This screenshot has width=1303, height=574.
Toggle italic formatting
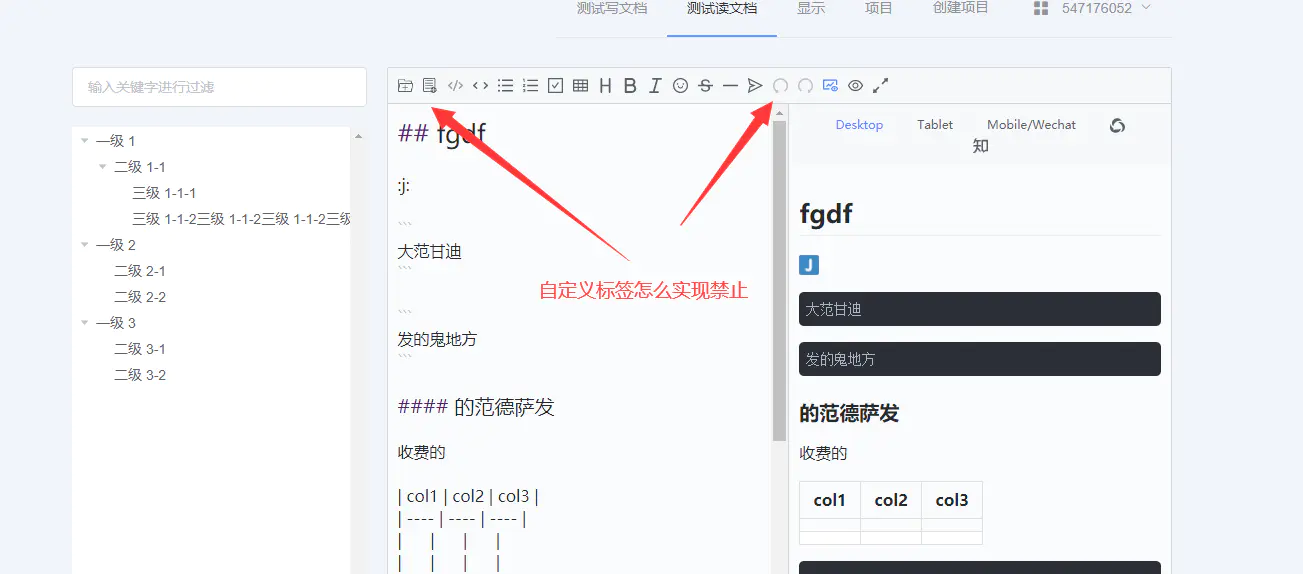pyautogui.click(x=655, y=86)
